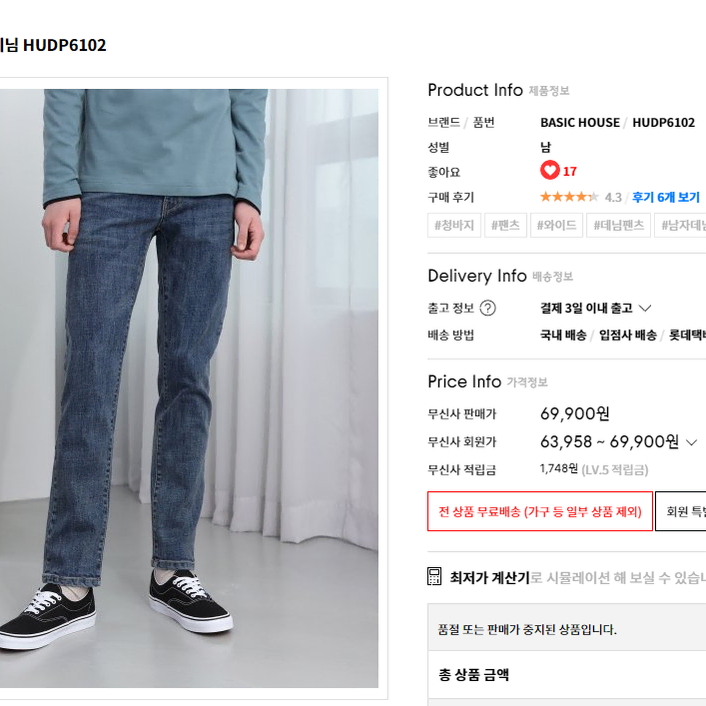Click the jeans product main image
The height and width of the screenshot is (706, 706).
pos(189,388)
